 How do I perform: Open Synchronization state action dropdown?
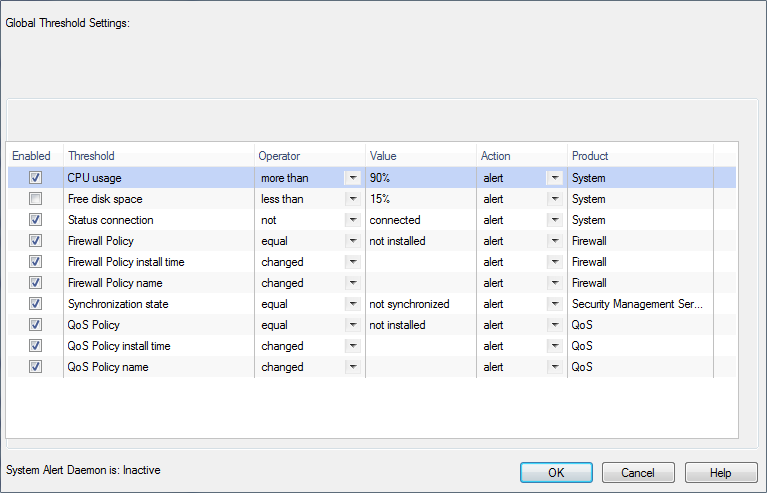(554, 304)
